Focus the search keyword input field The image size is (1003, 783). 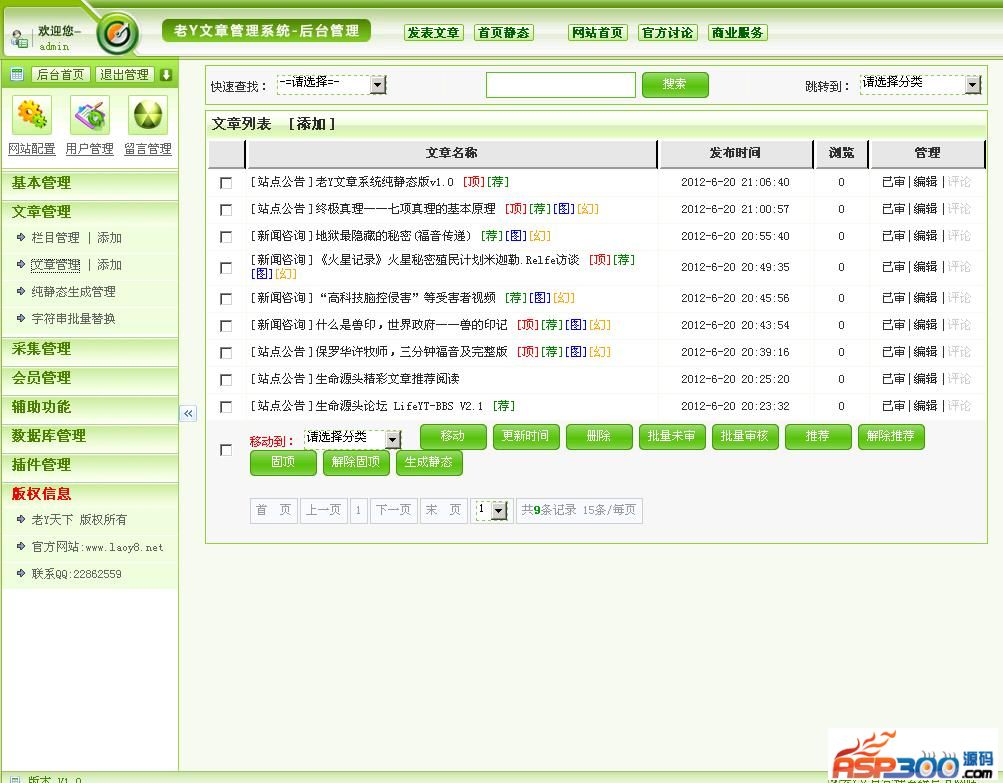(560, 85)
